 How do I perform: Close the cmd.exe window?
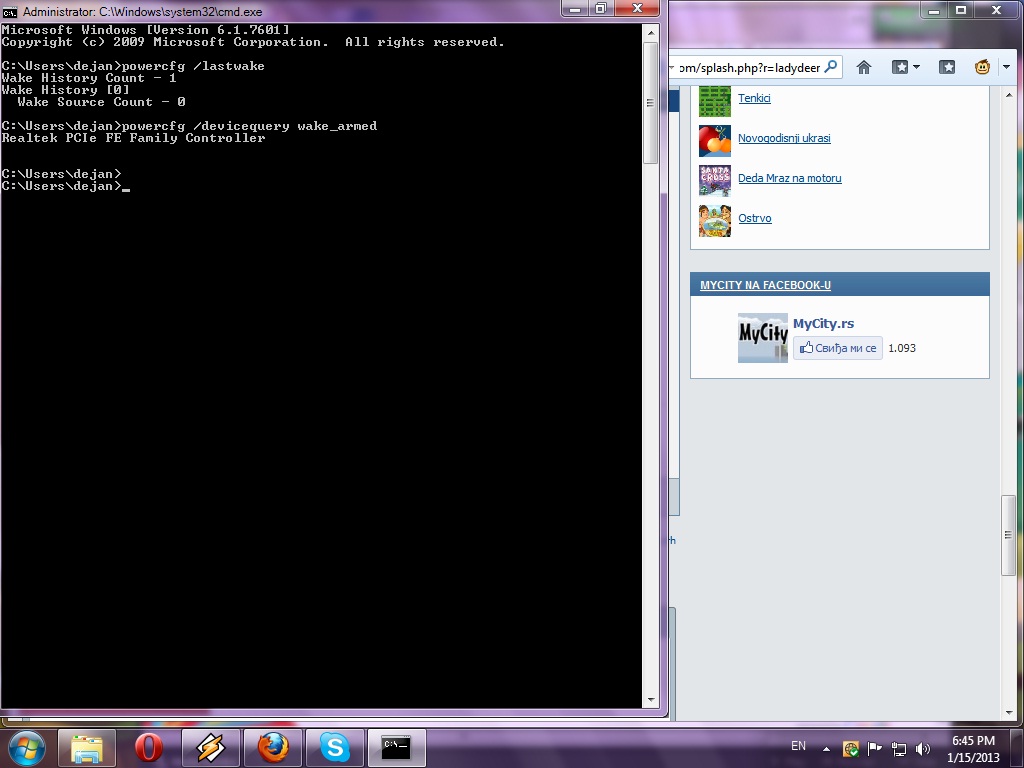637,8
